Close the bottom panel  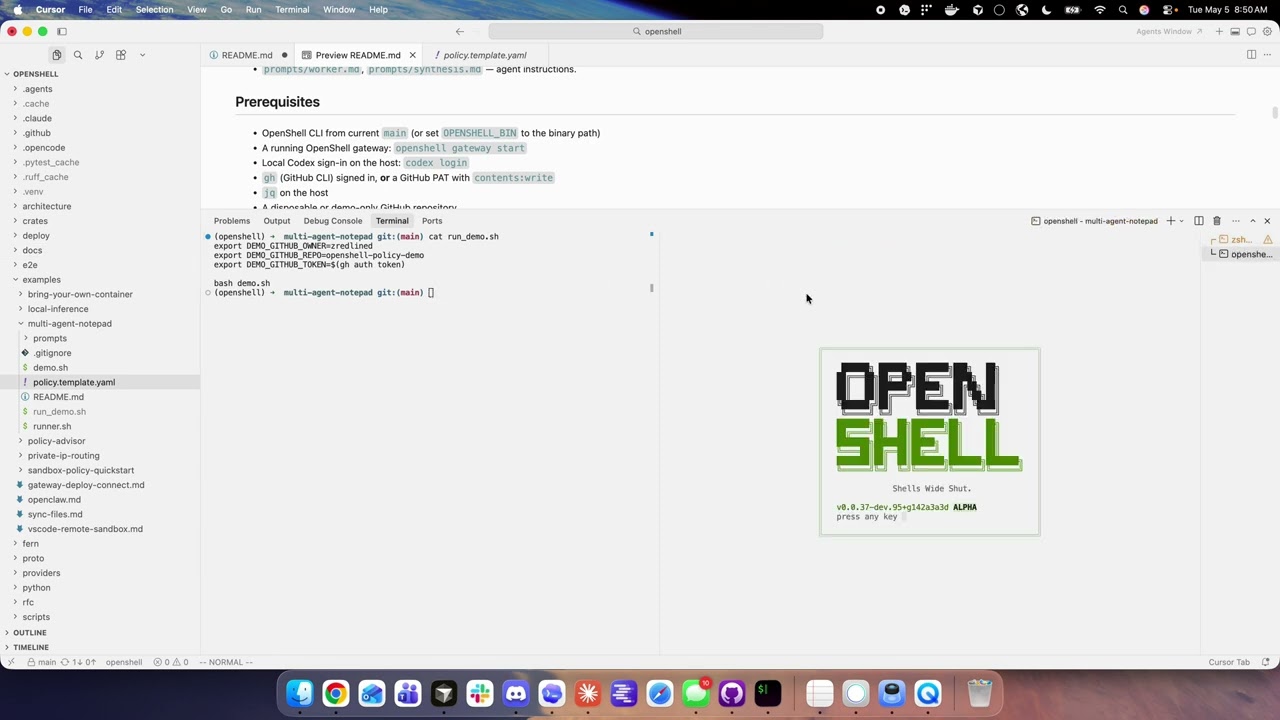[x=1267, y=221]
